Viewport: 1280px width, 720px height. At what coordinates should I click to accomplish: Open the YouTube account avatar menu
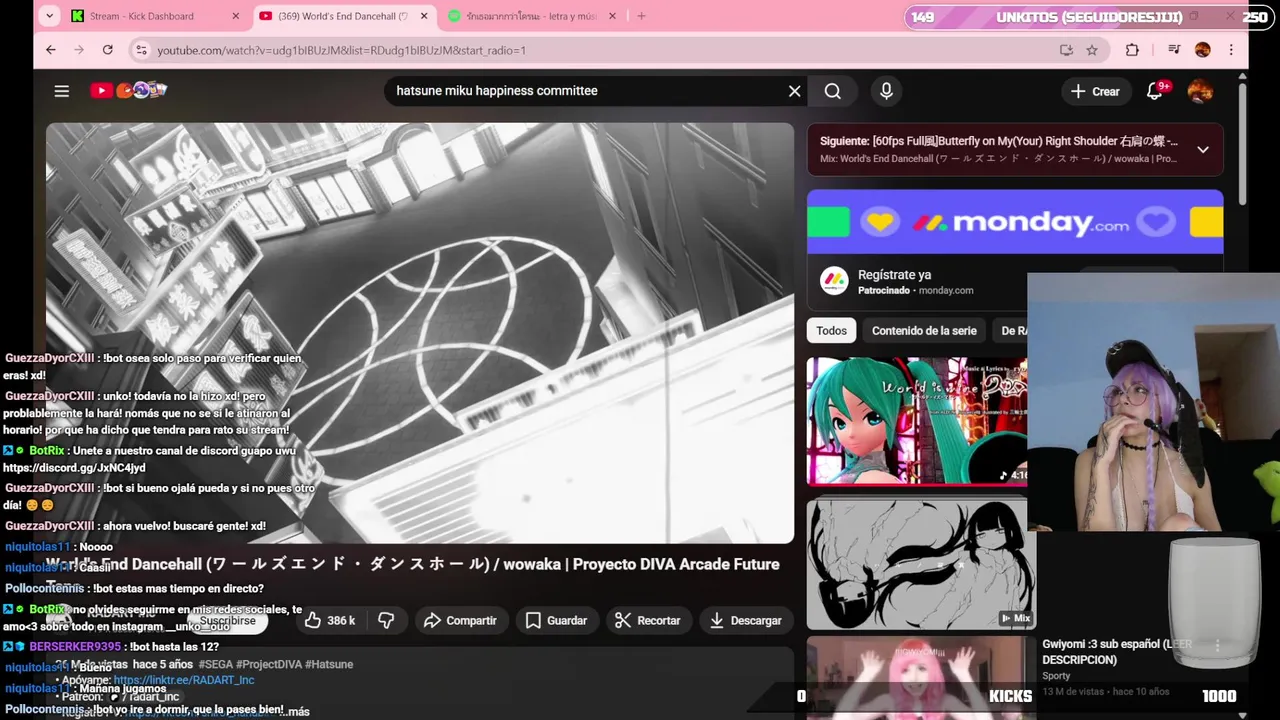(1200, 91)
